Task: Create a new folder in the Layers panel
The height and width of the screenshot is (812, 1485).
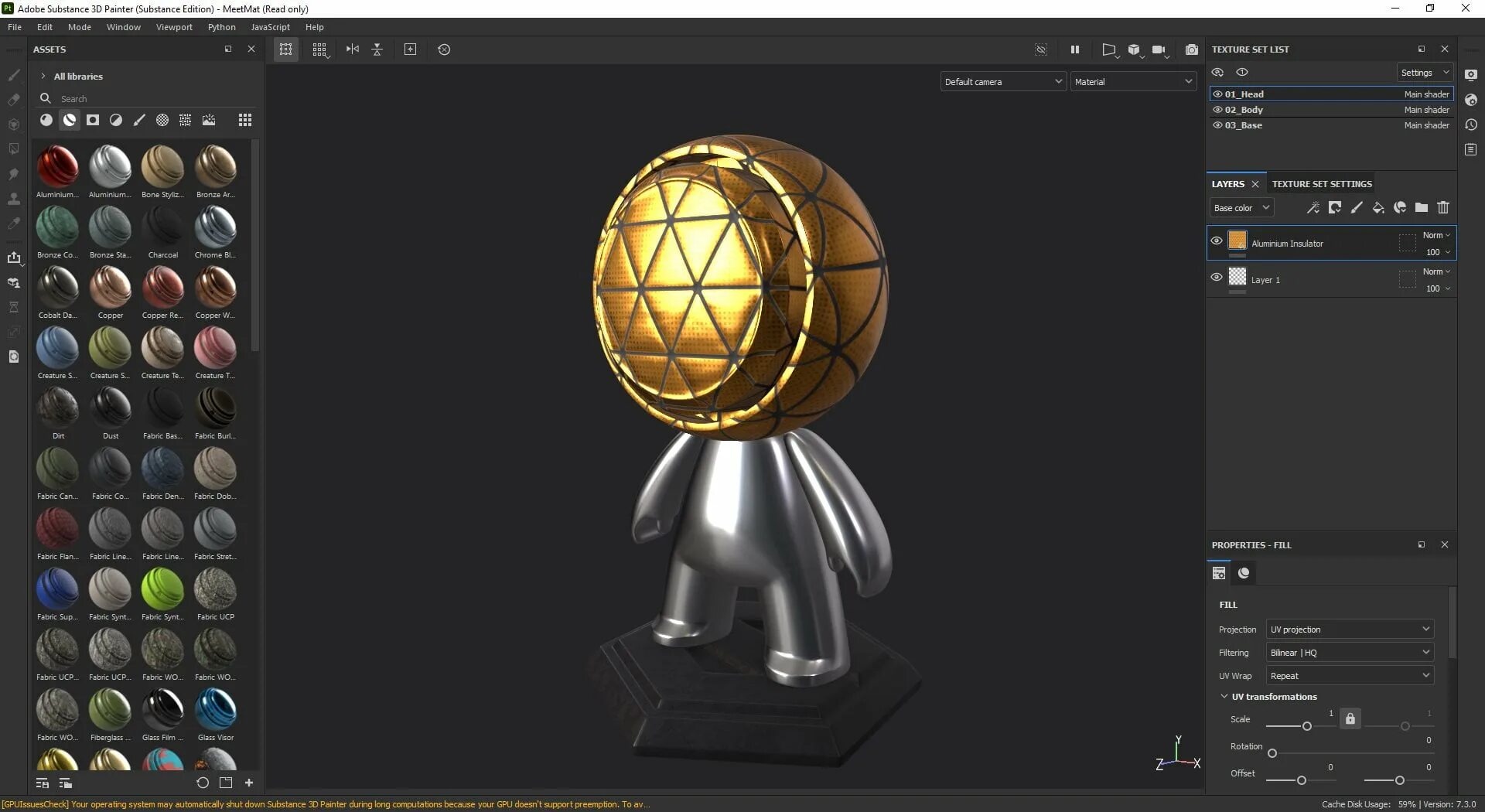Action: (1421, 207)
